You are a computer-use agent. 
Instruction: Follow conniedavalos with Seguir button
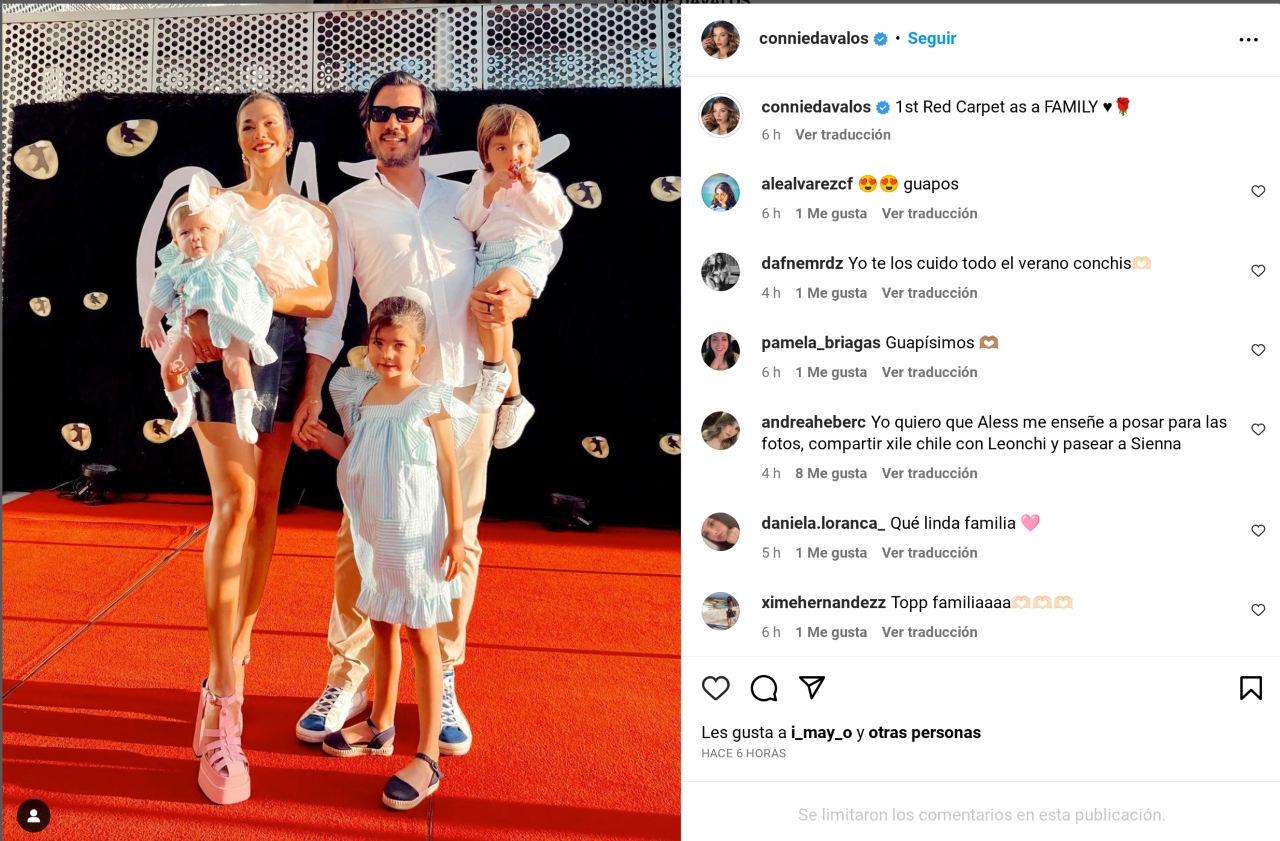pos(932,39)
